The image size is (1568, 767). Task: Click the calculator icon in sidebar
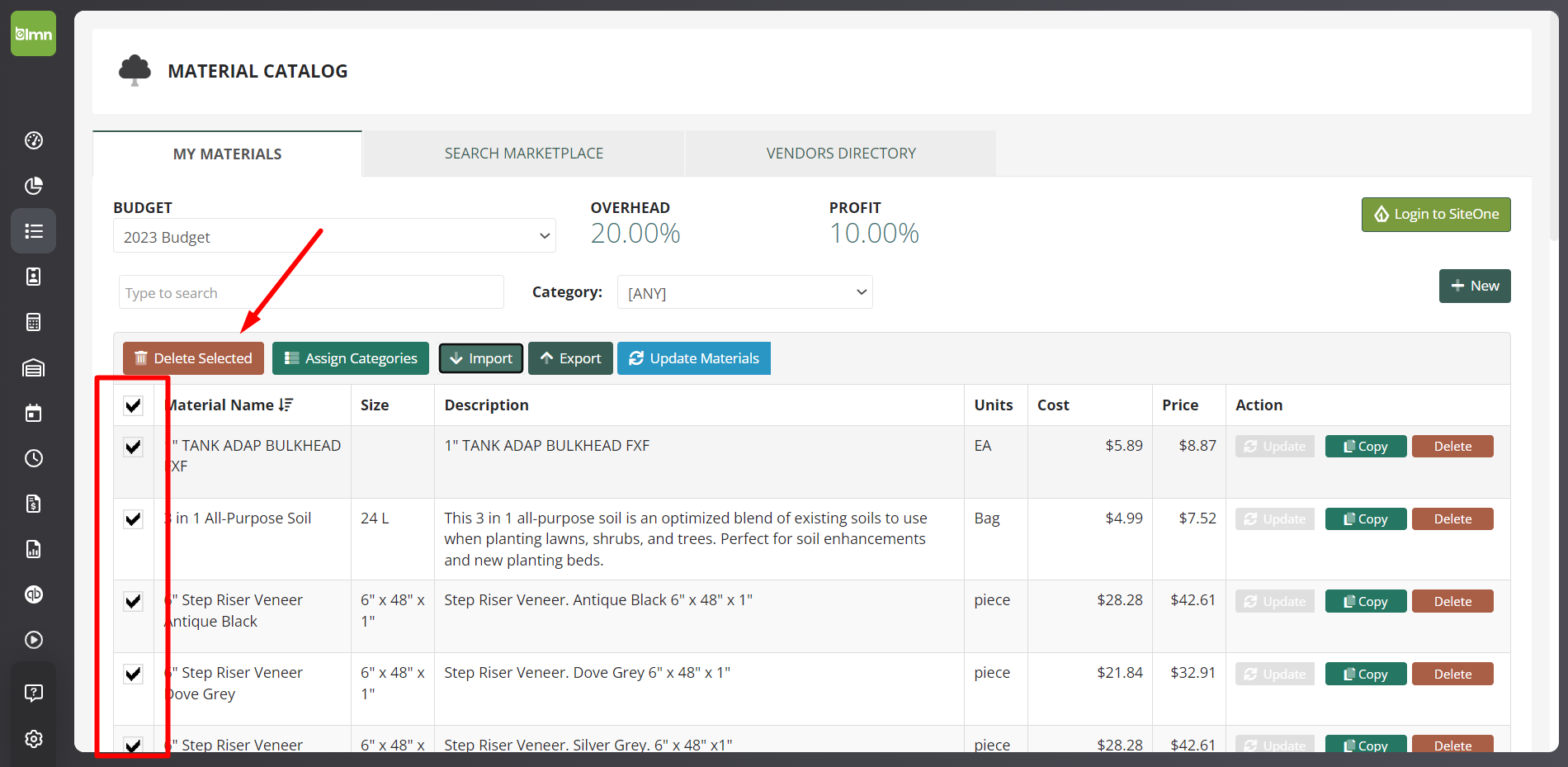pyautogui.click(x=33, y=322)
